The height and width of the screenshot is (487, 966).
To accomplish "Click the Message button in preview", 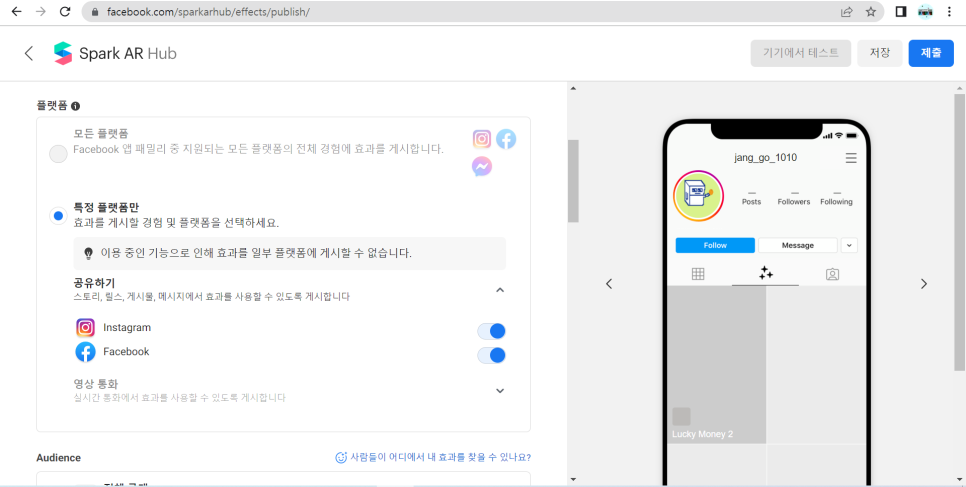I will point(798,245).
